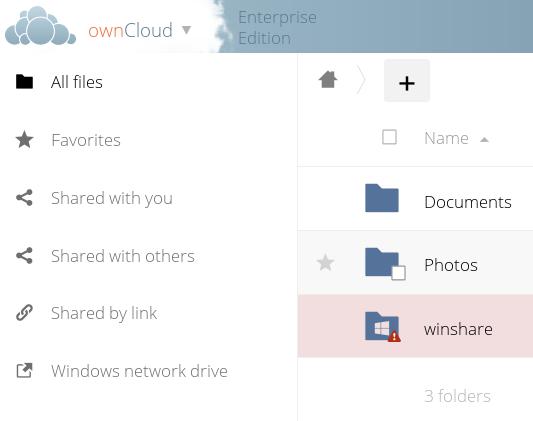
Task: Mark Photos folder as favorite with star
Action: (x=325, y=262)
